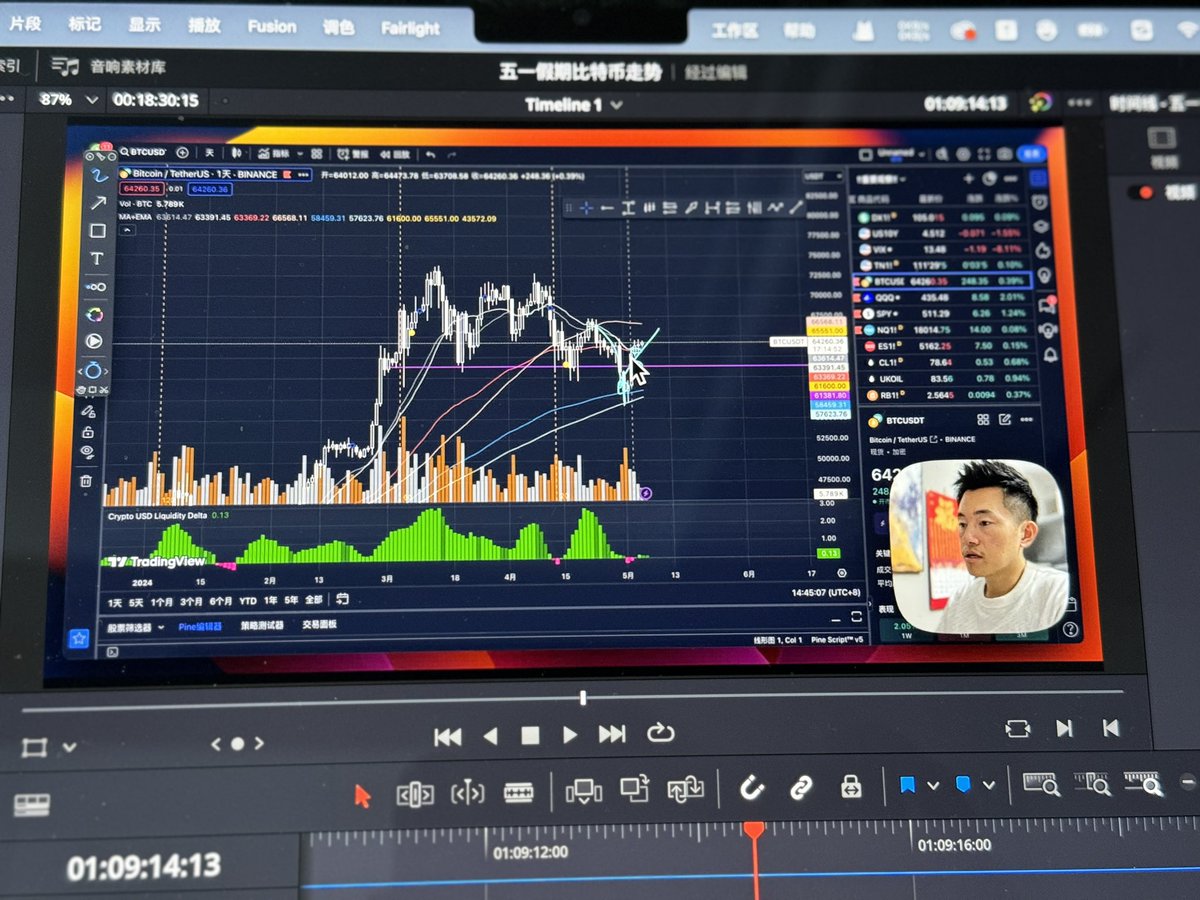The width and height of the screenshot is (1200, 900).
Task: Go to next edit point icon
Action: 1064,728
